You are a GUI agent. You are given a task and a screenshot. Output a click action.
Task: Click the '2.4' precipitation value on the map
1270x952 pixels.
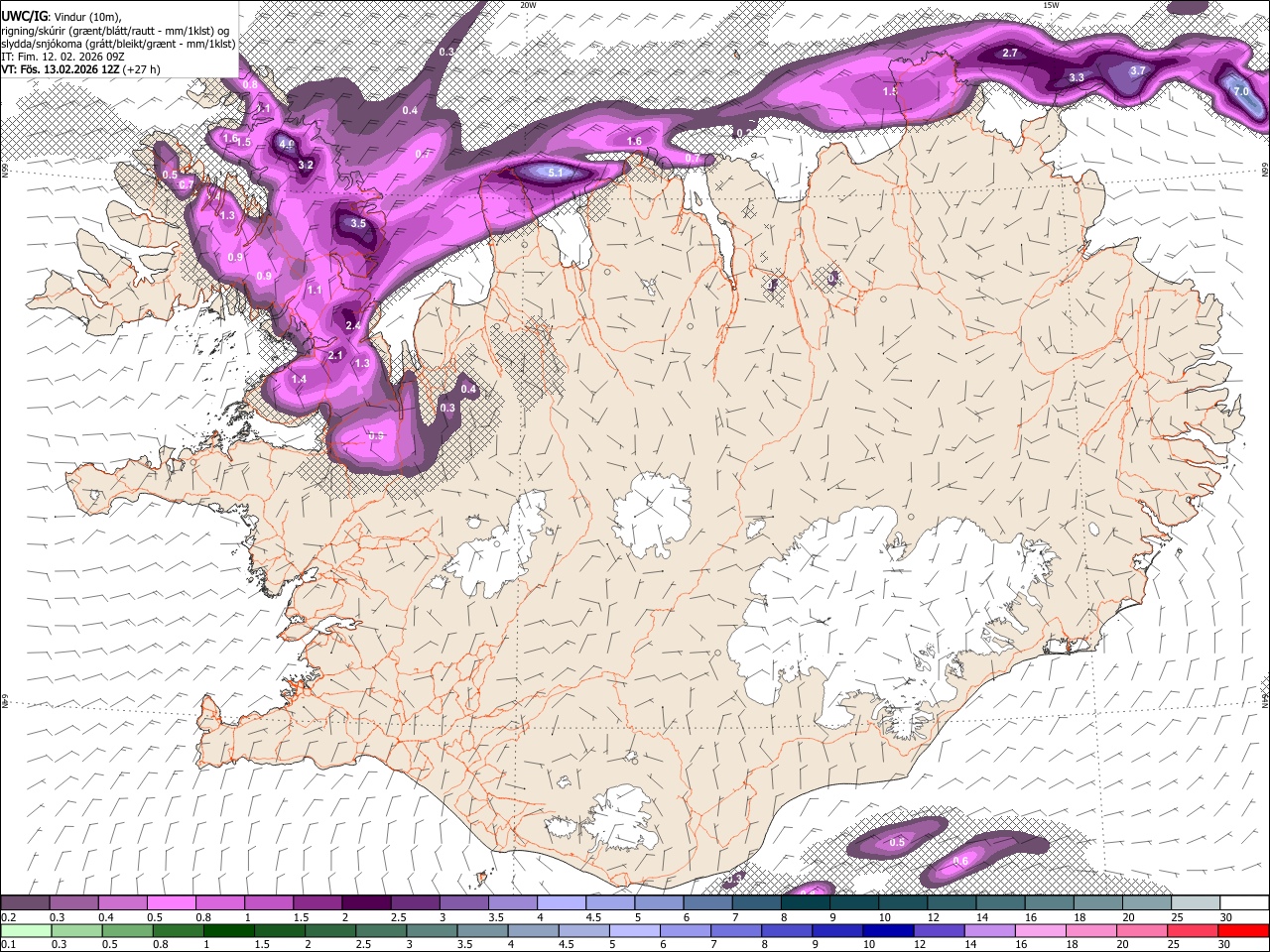click(353, 325)
